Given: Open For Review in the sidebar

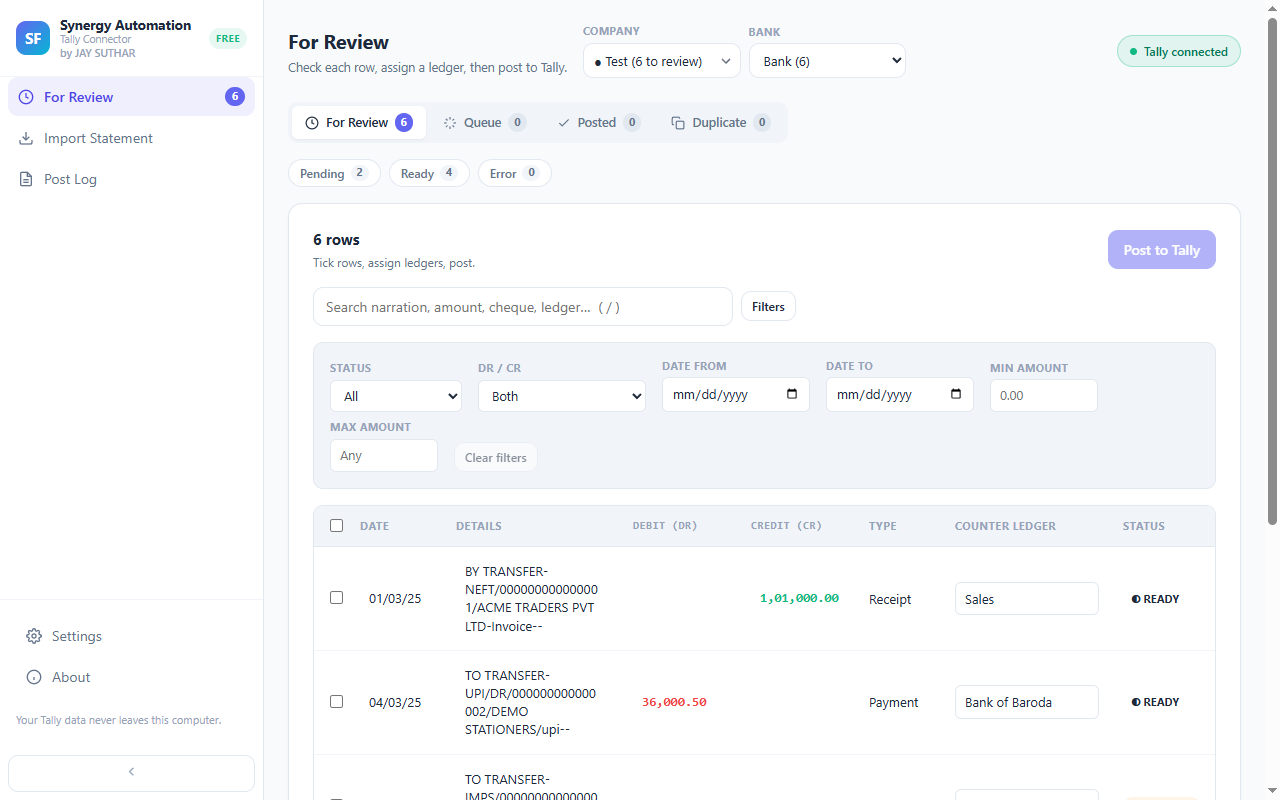Looking at the screenshot, I should pyautogui.click(x=131, y=97).
